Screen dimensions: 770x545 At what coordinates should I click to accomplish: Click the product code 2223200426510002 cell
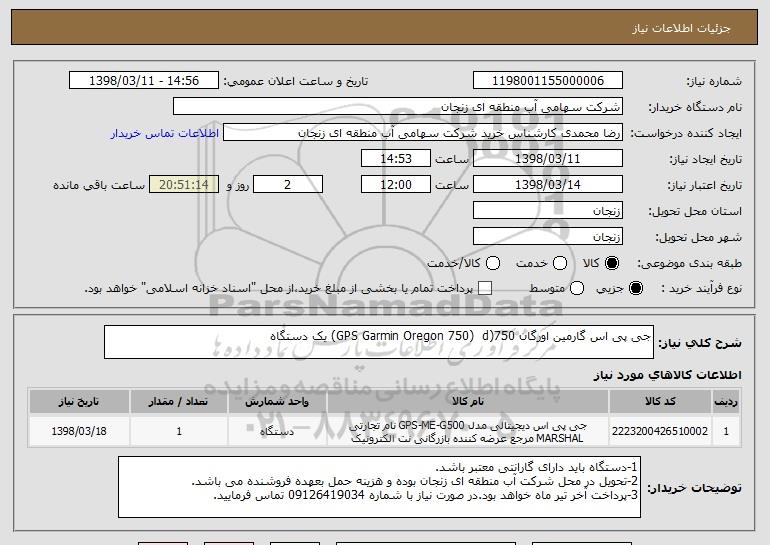pyautogui.click(x=660, y=431)
